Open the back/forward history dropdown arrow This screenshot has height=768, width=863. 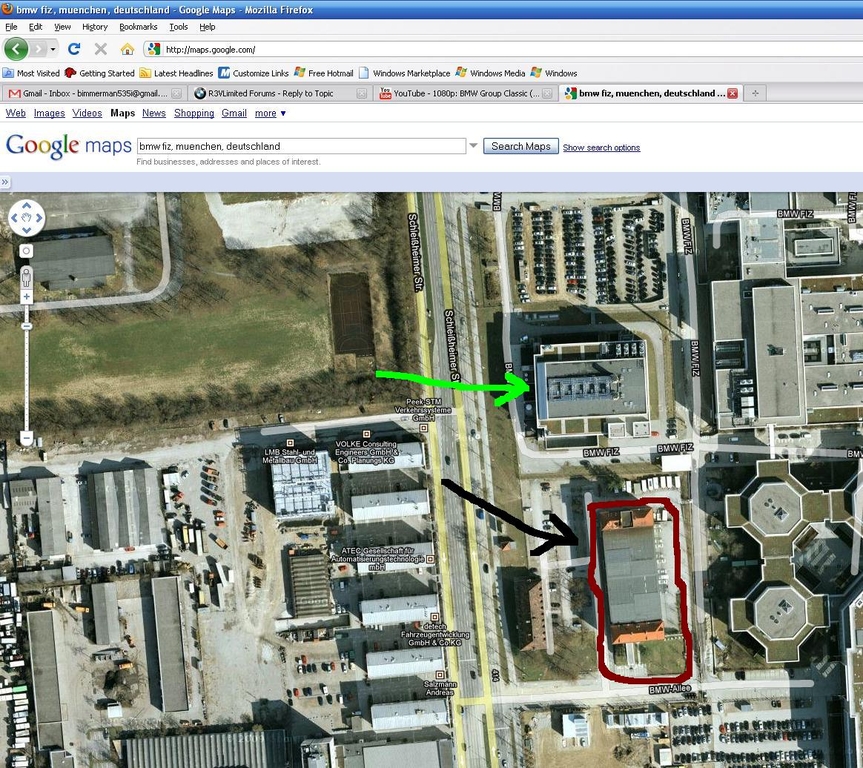[53, 49]
